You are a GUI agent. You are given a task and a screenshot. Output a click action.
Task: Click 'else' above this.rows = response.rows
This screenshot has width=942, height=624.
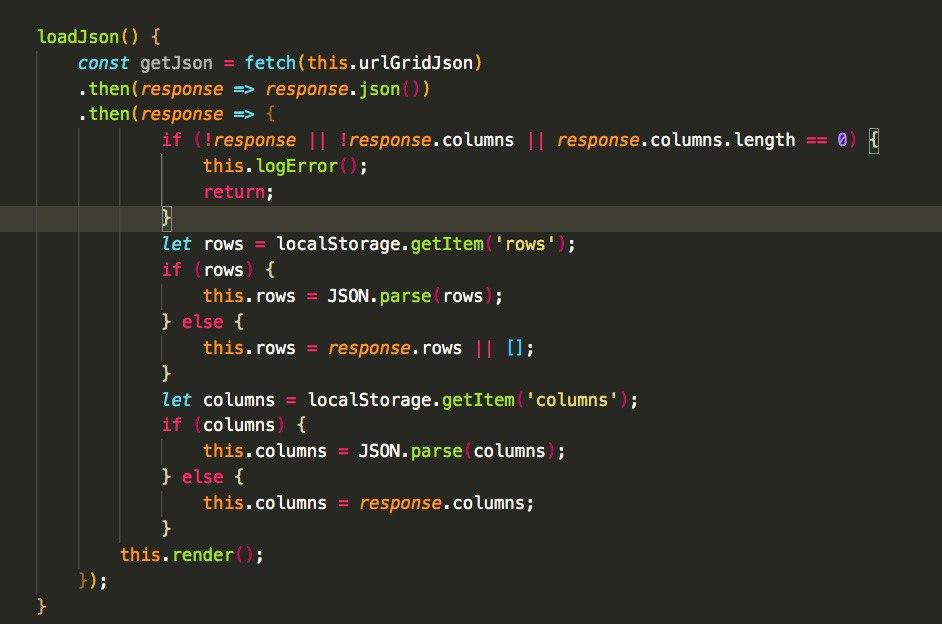(x=202, y=323)
